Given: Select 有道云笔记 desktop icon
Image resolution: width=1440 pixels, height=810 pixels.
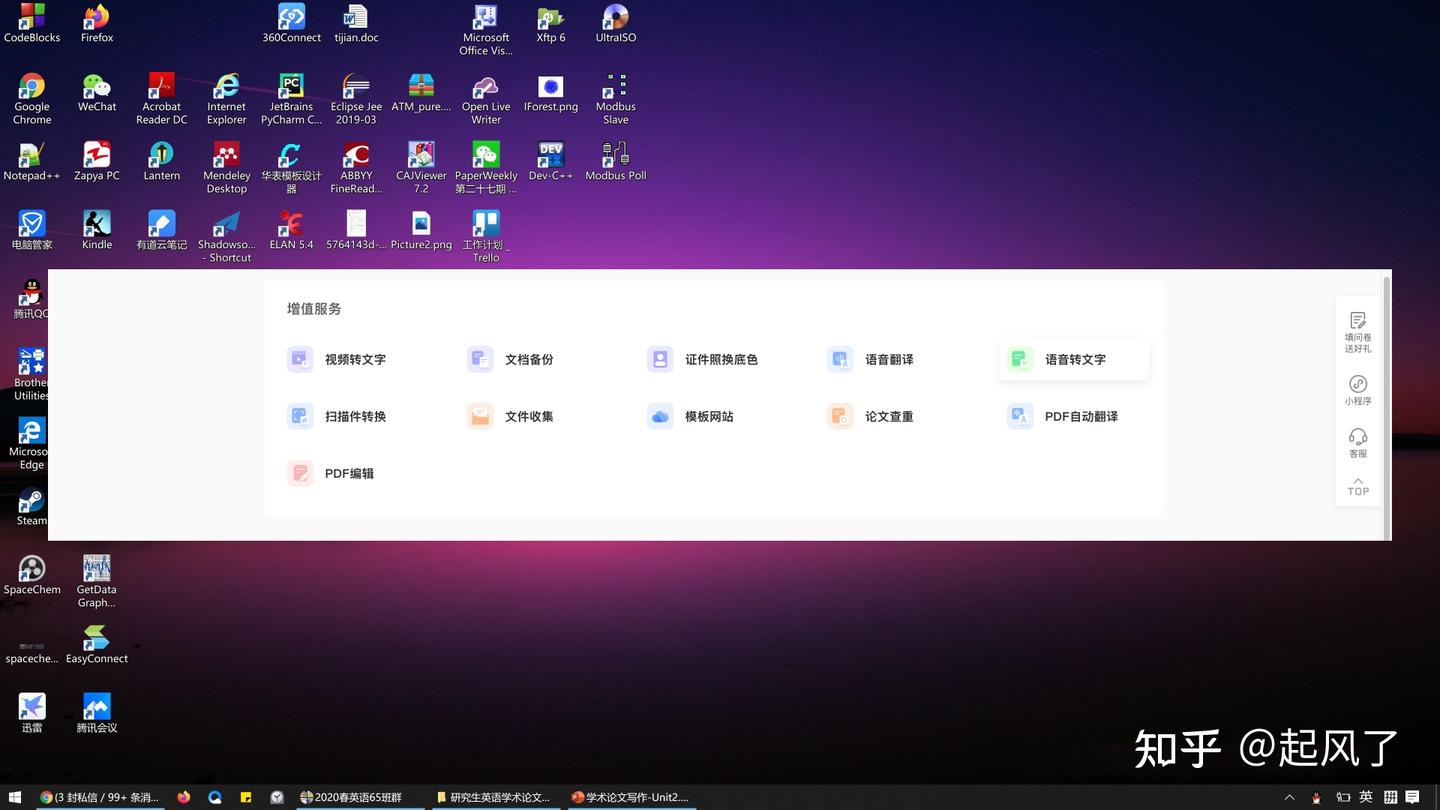Looking at the screenshot, I should [161, 231].
